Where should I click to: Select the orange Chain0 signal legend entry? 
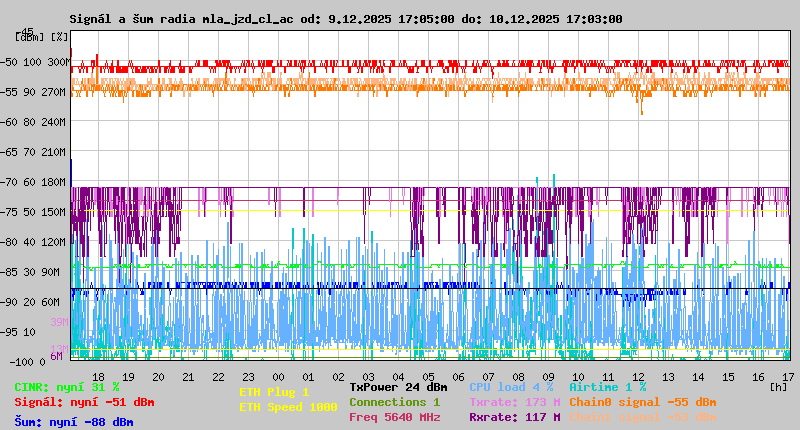tap(642, 401)
